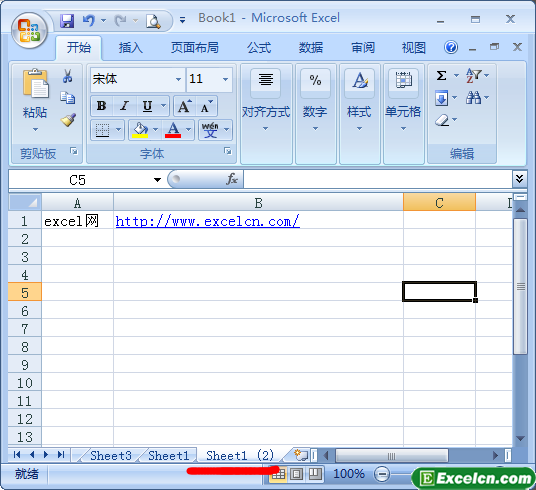Click the Save icon in quick access toolbar

point(67,21)
